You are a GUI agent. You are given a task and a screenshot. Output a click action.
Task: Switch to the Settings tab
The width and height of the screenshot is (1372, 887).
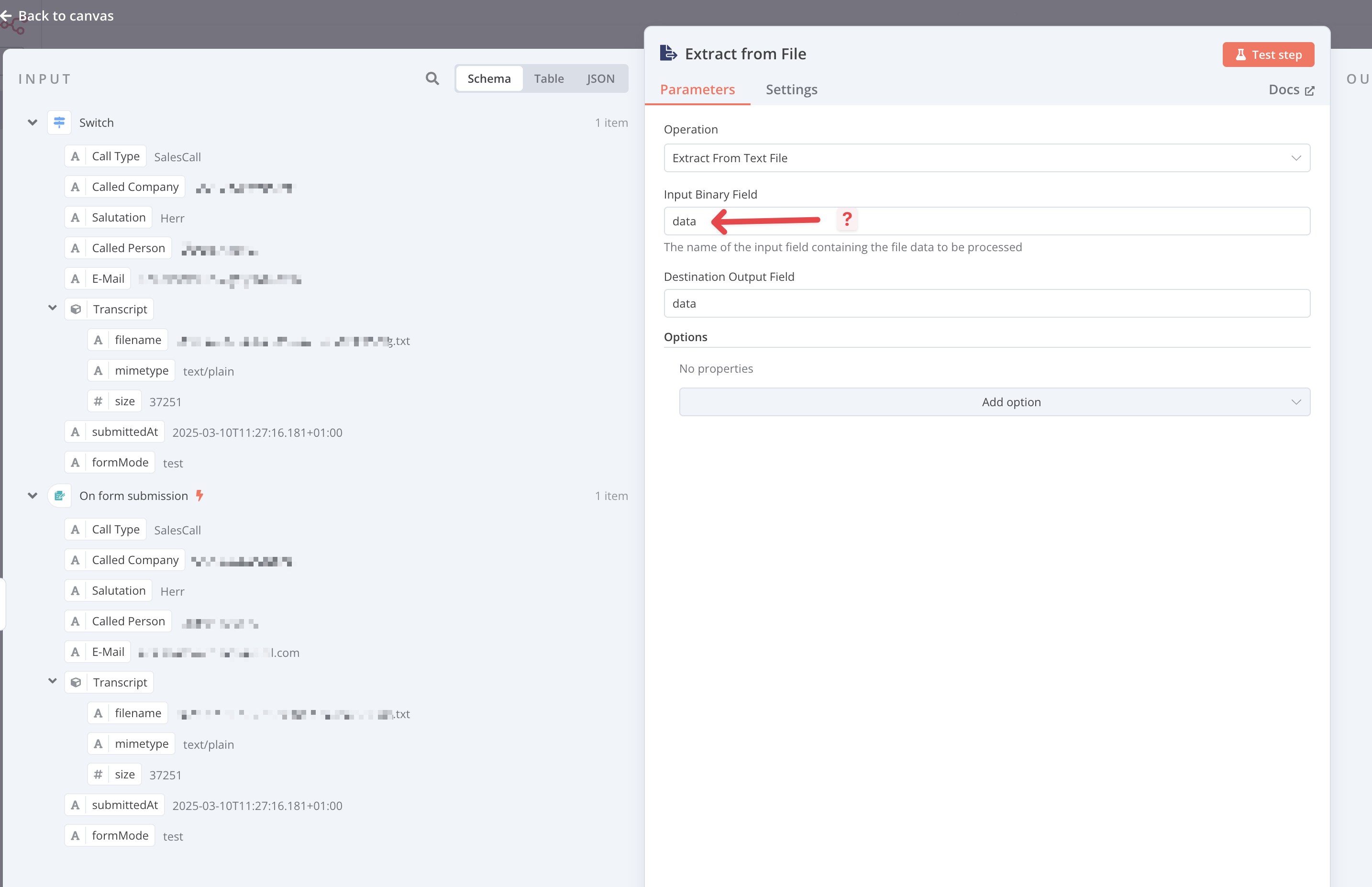point(791,89)
